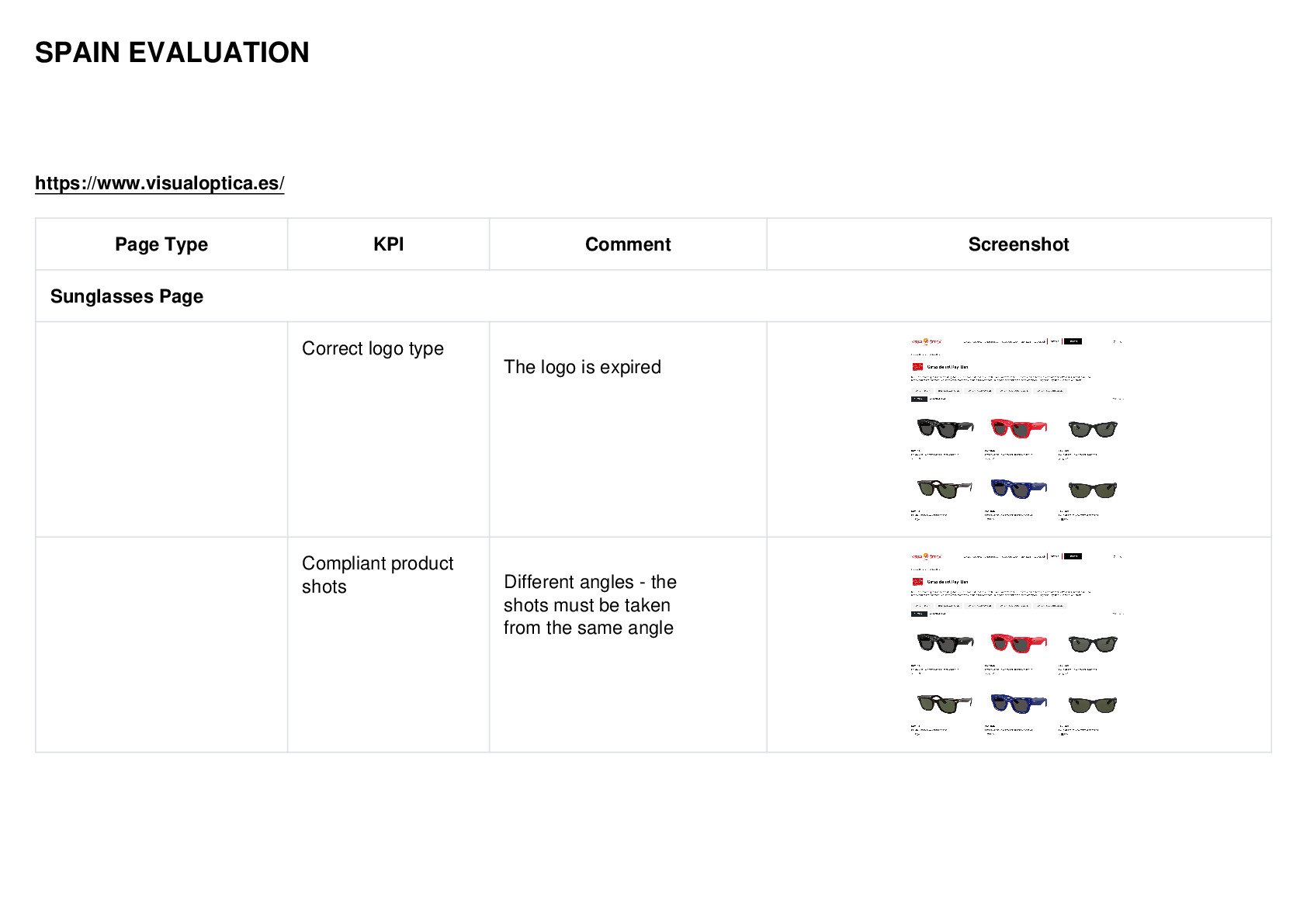Screen dimensions: 1307x924
Task: Click the Sunglasses Page section row
Action: click(x=653, y=296)
